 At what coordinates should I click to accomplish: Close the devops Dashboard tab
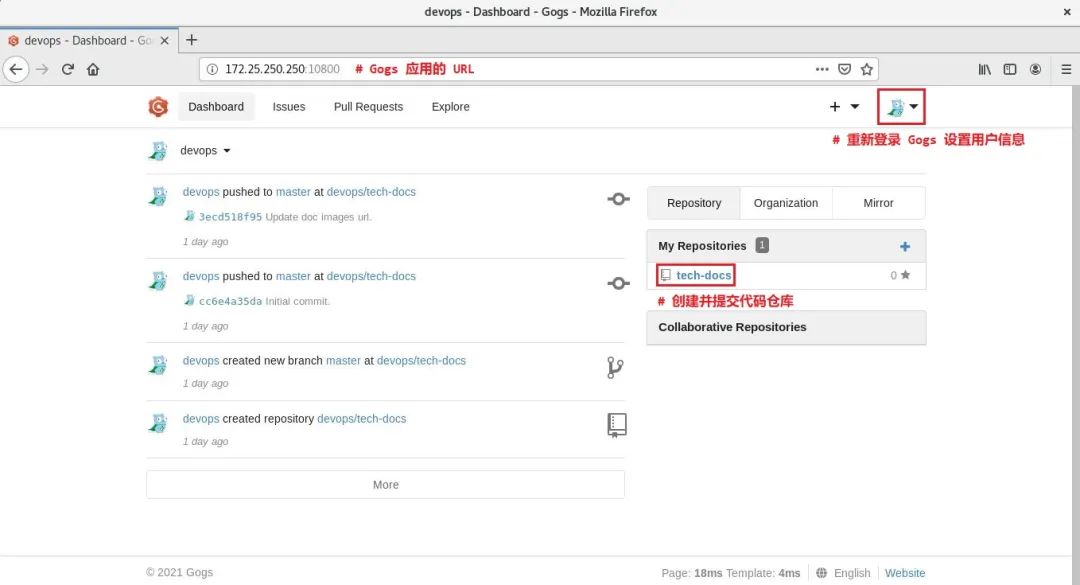coord(165,41)
